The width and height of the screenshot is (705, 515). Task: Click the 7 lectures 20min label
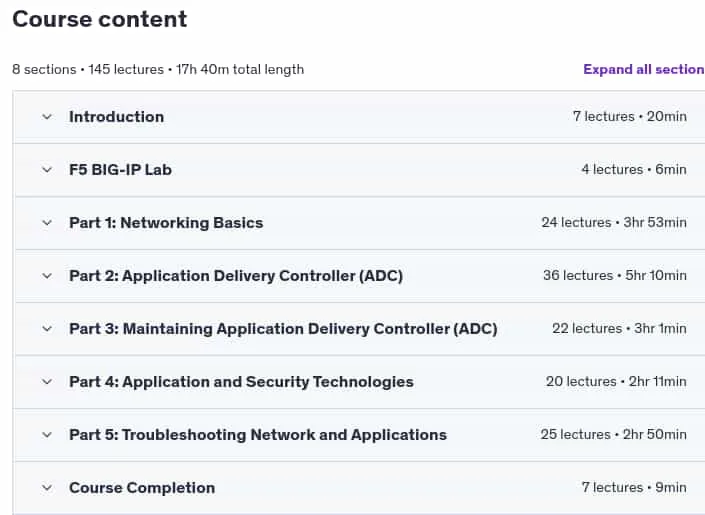click(x=629, y=116)
